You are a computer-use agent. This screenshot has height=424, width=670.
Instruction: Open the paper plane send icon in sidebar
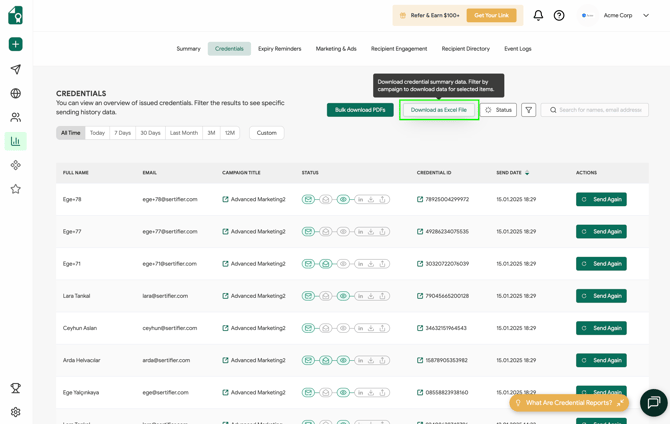click(15, 70)
